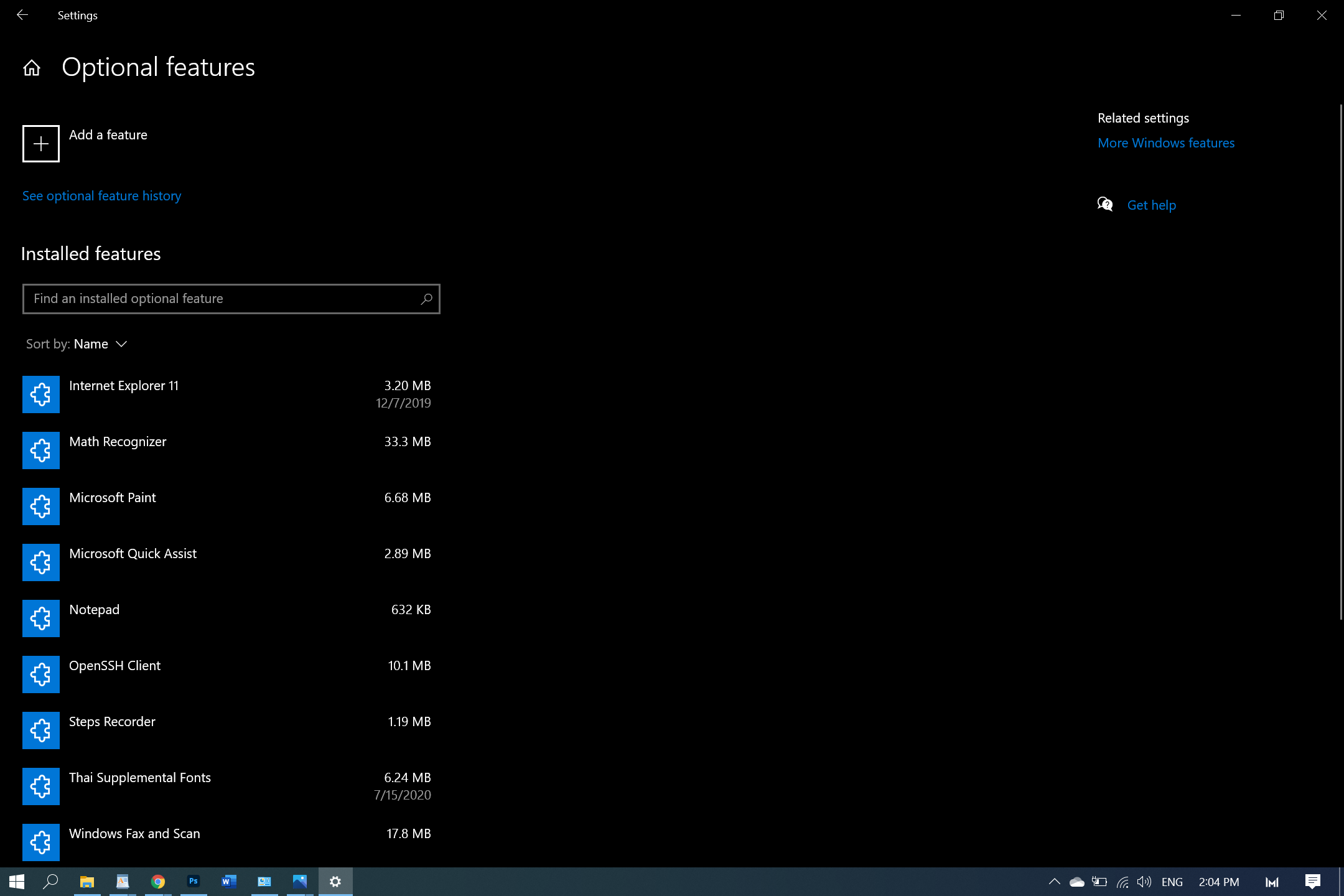
Task: Click the Add a feature label
Action: click(108, 135)
